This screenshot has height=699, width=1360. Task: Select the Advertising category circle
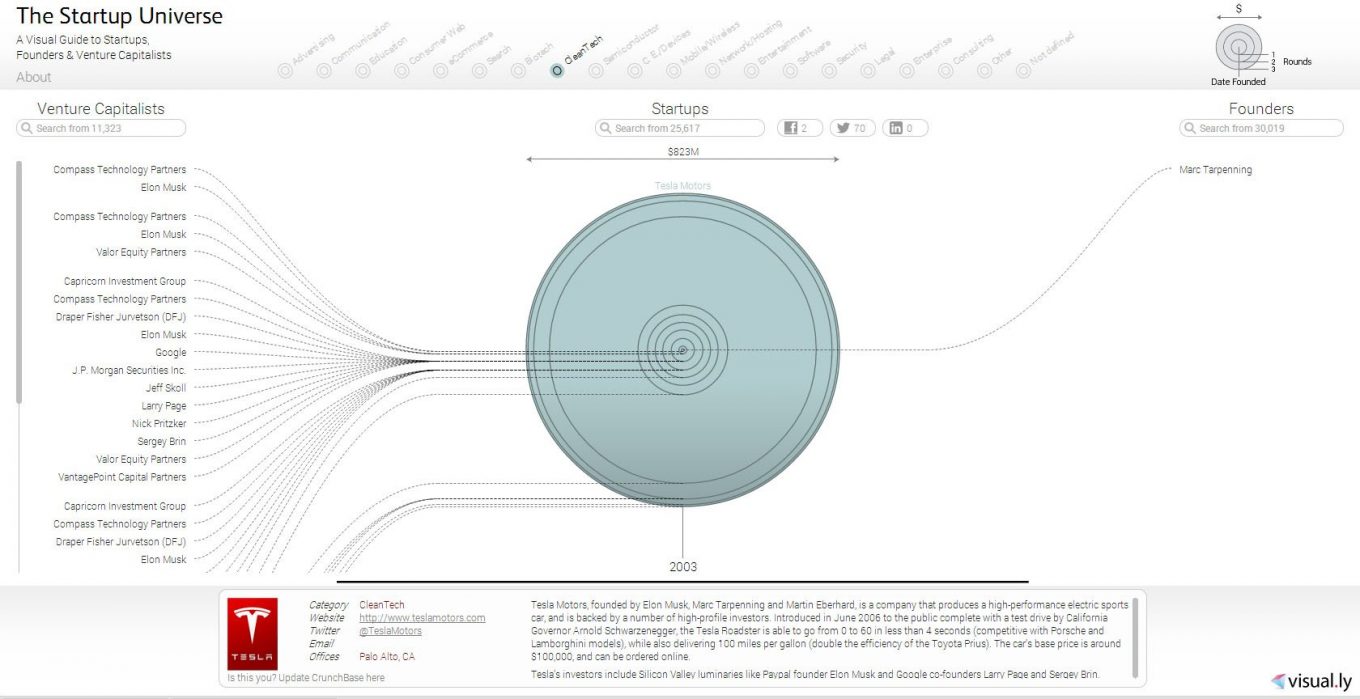(285, 71)
